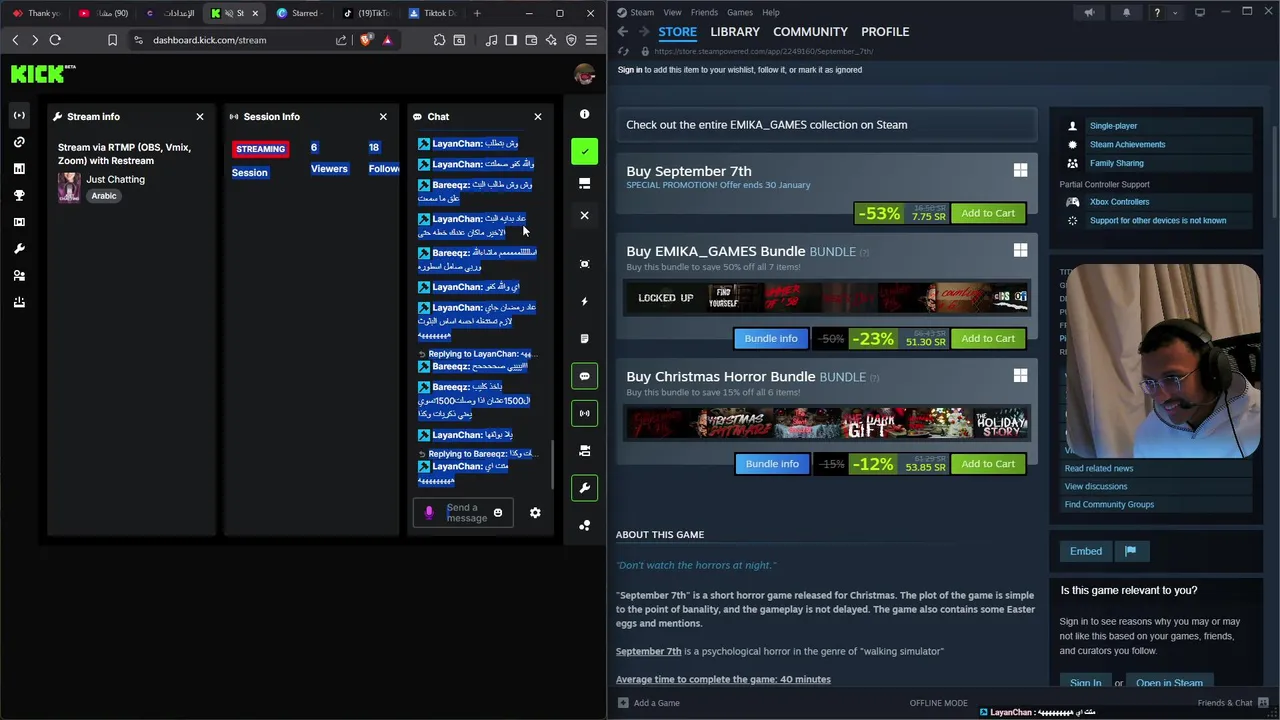Open the community users icon in Kick sidebar
Screen dimensions: 1280x720
tap(19, 276)
